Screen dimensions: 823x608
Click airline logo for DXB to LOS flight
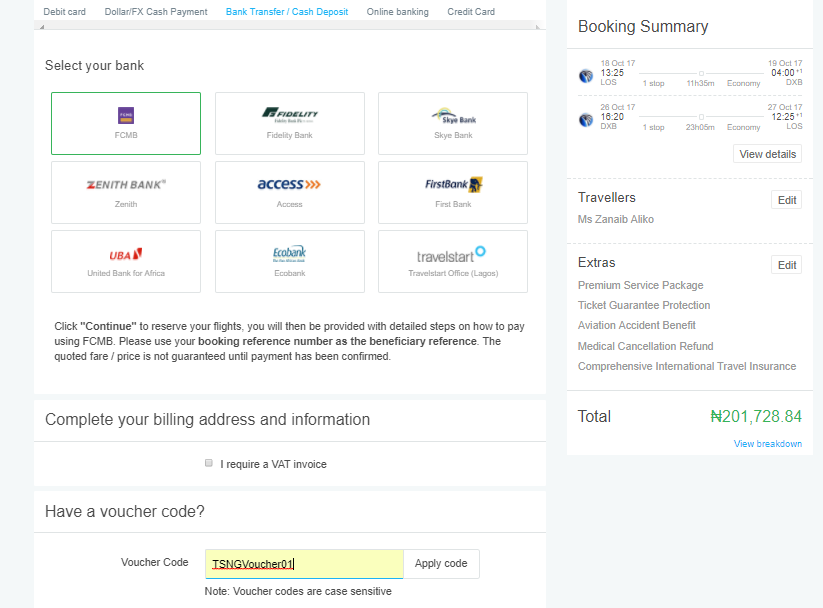(x=586, y=120)
